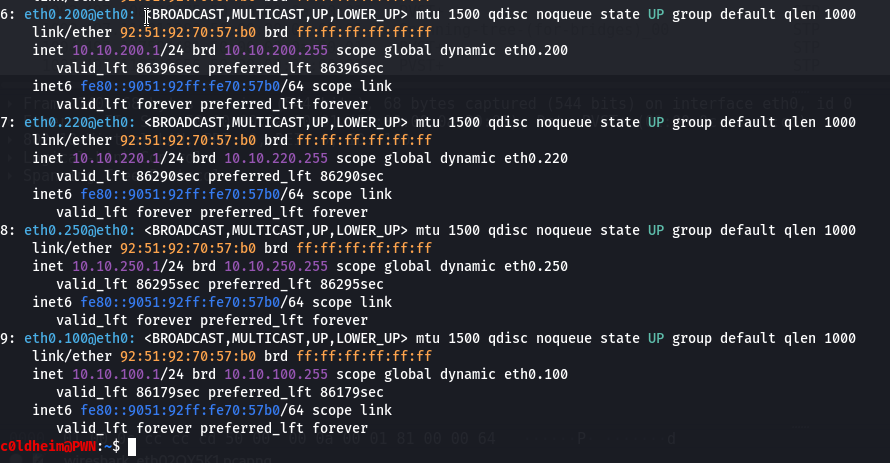Click the green UP state of eth0.220
The width and height of the screenshot is (890, 463).
point(656,123)
